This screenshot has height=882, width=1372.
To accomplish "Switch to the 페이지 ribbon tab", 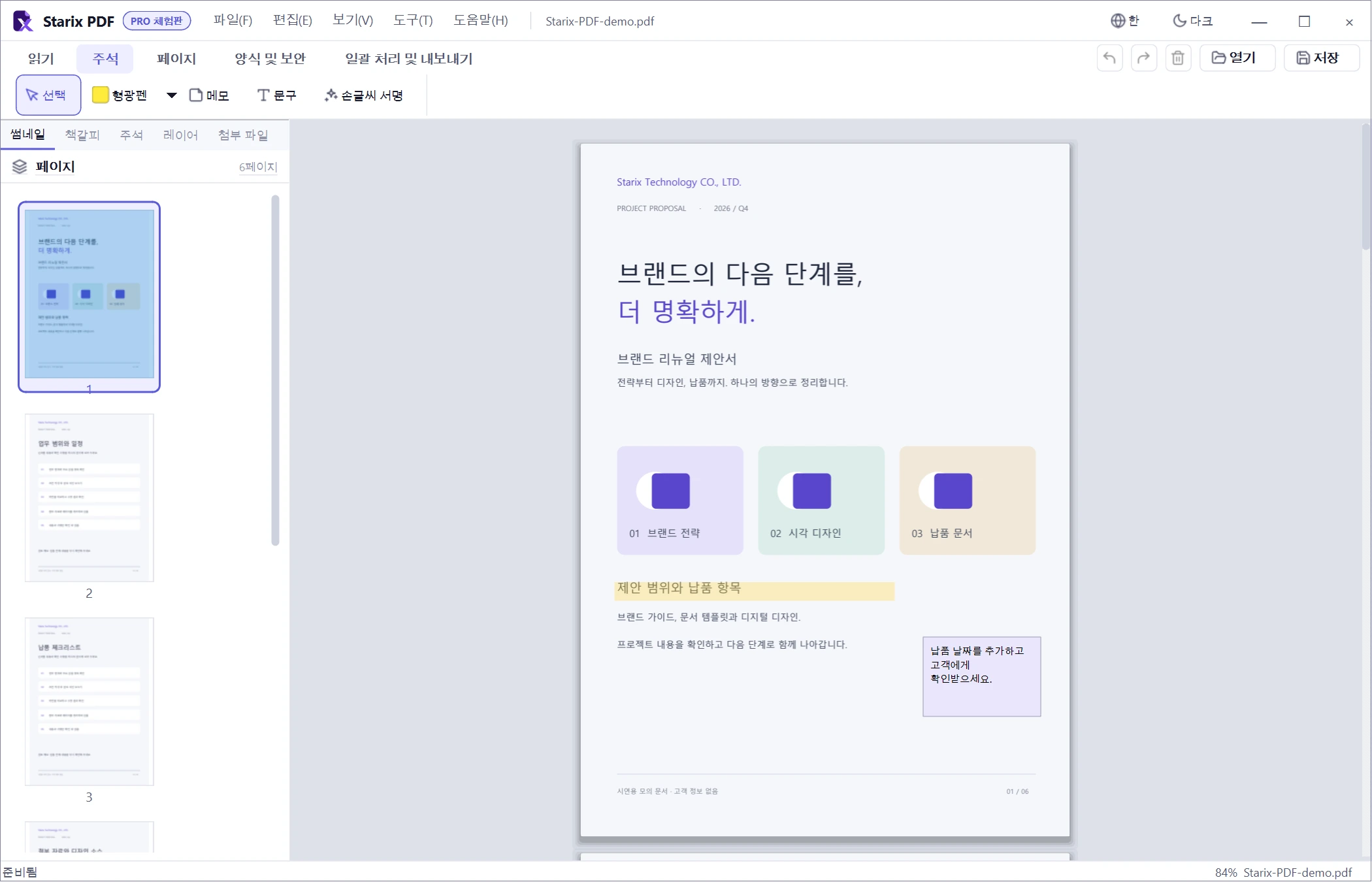I will [176, 59].
